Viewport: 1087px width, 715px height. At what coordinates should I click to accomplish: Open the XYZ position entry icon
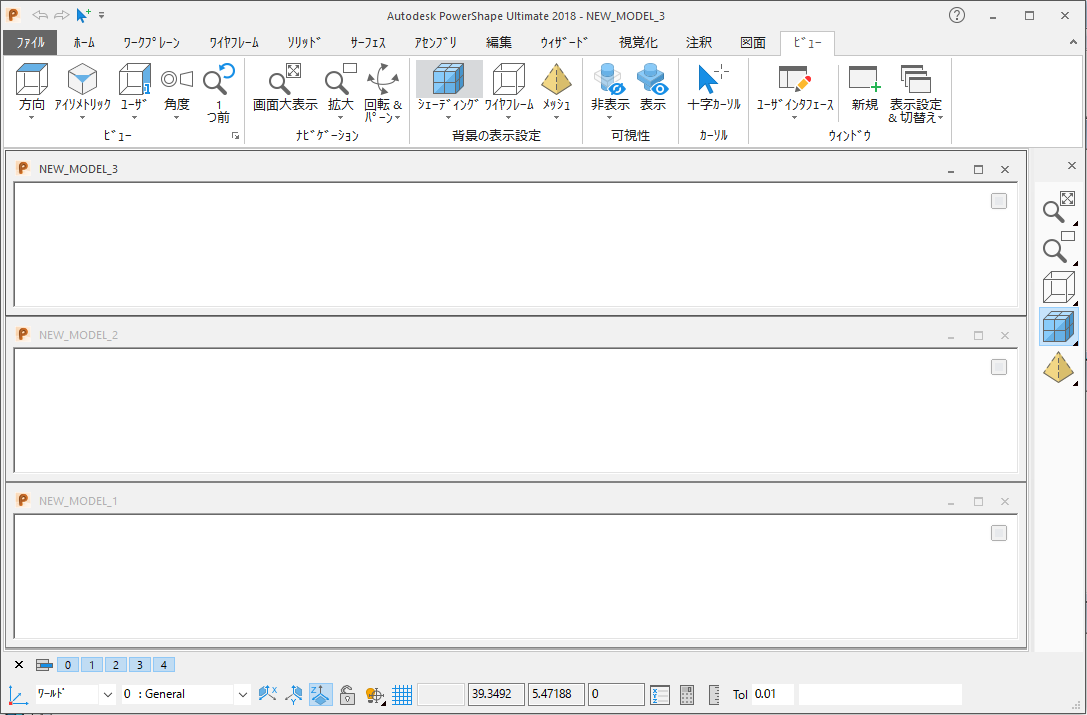[x=660, y=694]
